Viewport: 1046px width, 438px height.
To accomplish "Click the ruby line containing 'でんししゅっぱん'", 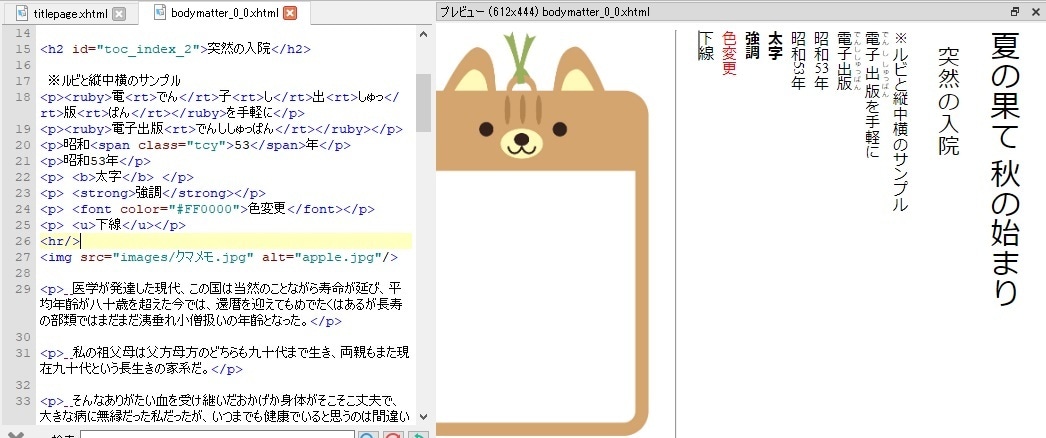I will [221, 129].
